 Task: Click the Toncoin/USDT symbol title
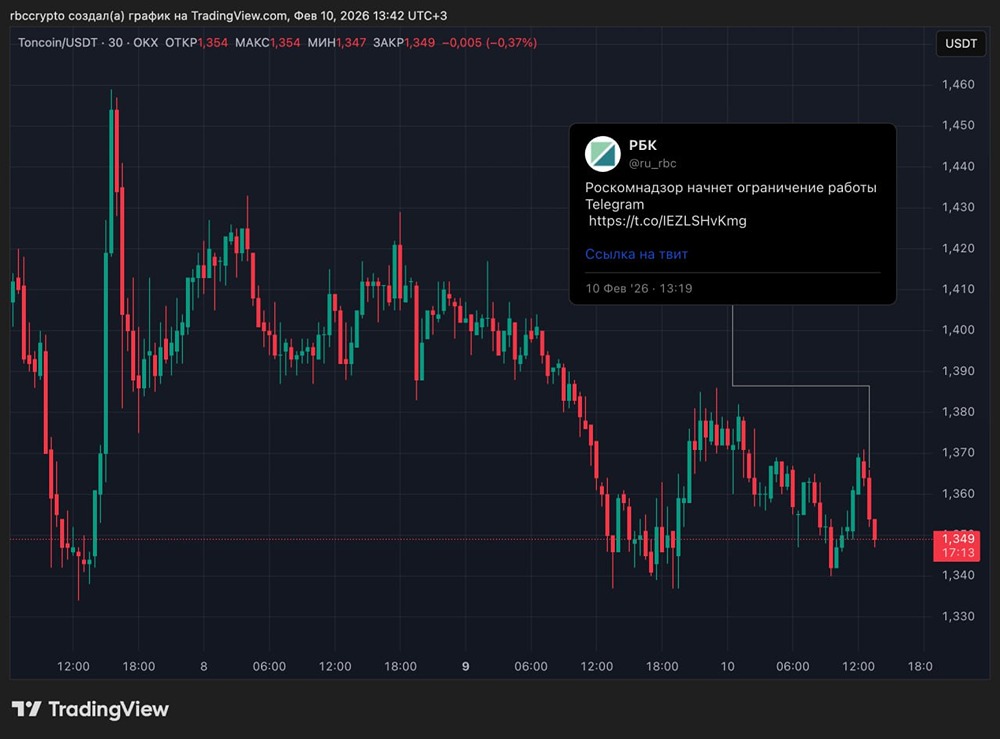tap(57, 43)
